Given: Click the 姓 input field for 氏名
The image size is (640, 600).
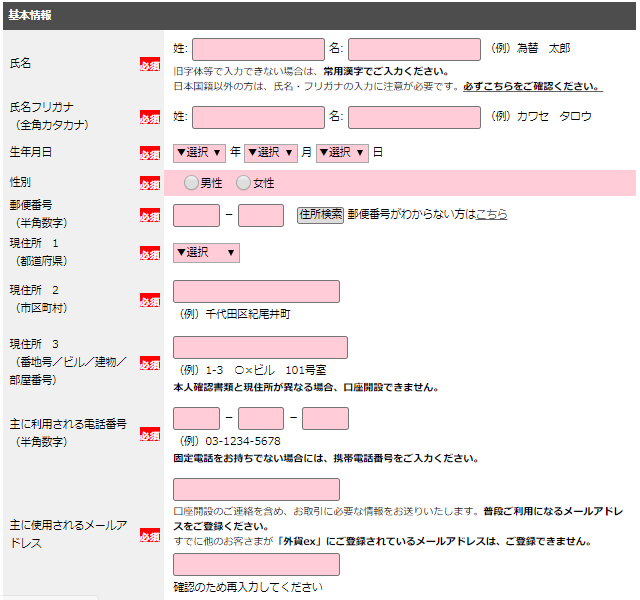Looking at the screenshot, I should [x=258, y=49].
